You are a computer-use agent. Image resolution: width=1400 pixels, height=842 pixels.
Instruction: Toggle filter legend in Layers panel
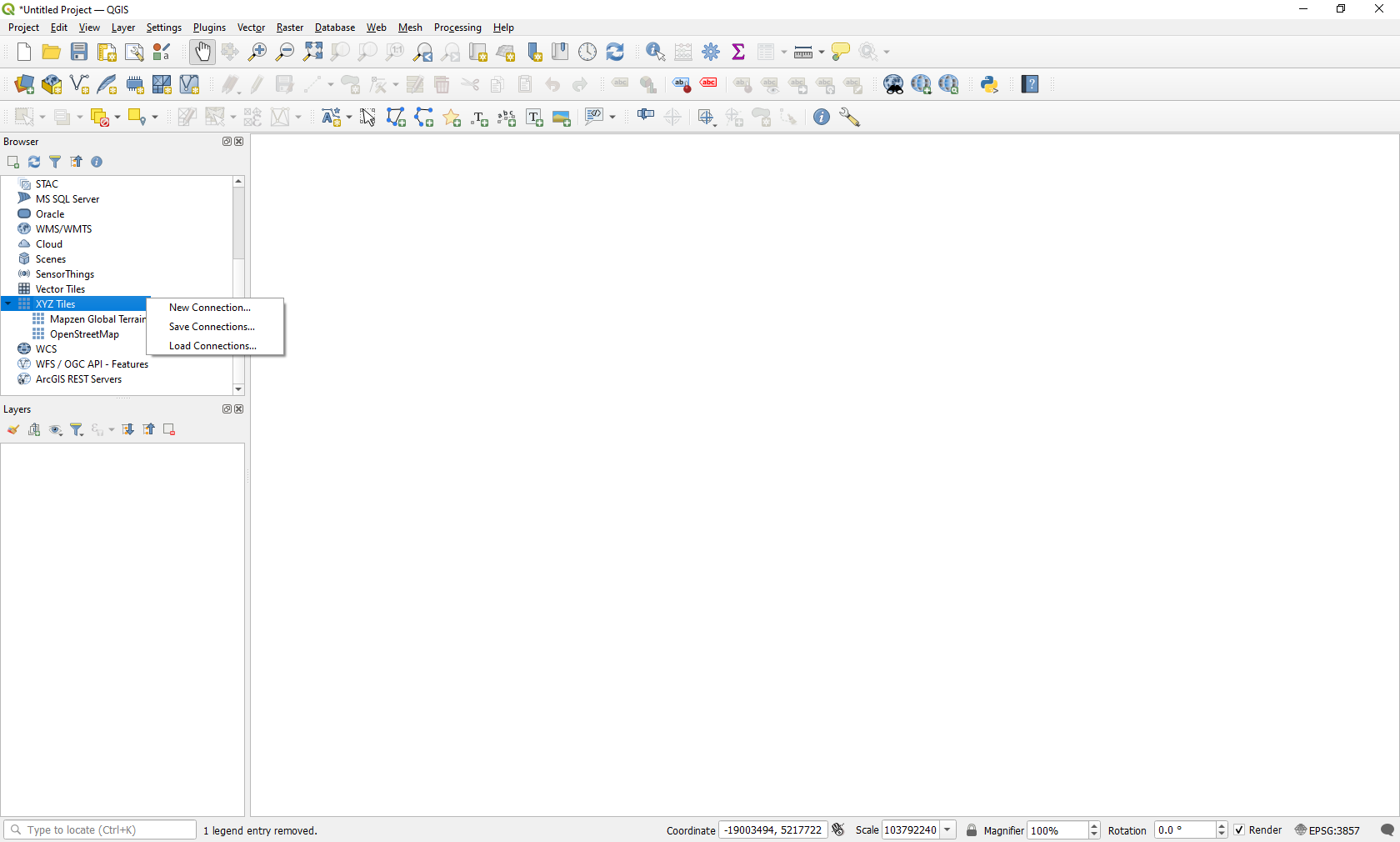pos(77,429)
